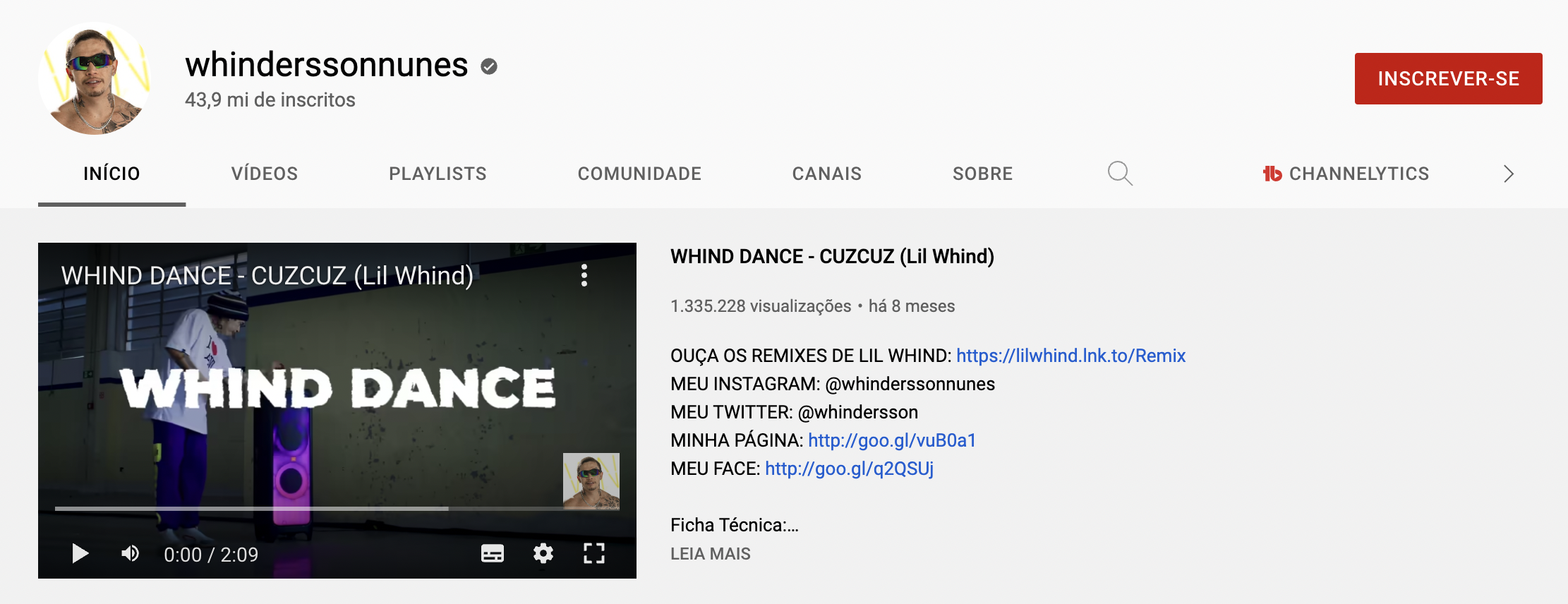Click the verified badge next to channel name
Viewport: 1568px width, 604px height.
[489, 66]
